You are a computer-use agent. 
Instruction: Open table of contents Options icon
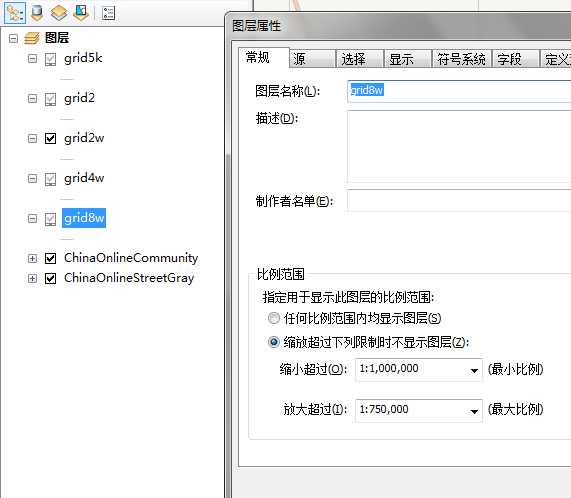[x=109, y=13]
